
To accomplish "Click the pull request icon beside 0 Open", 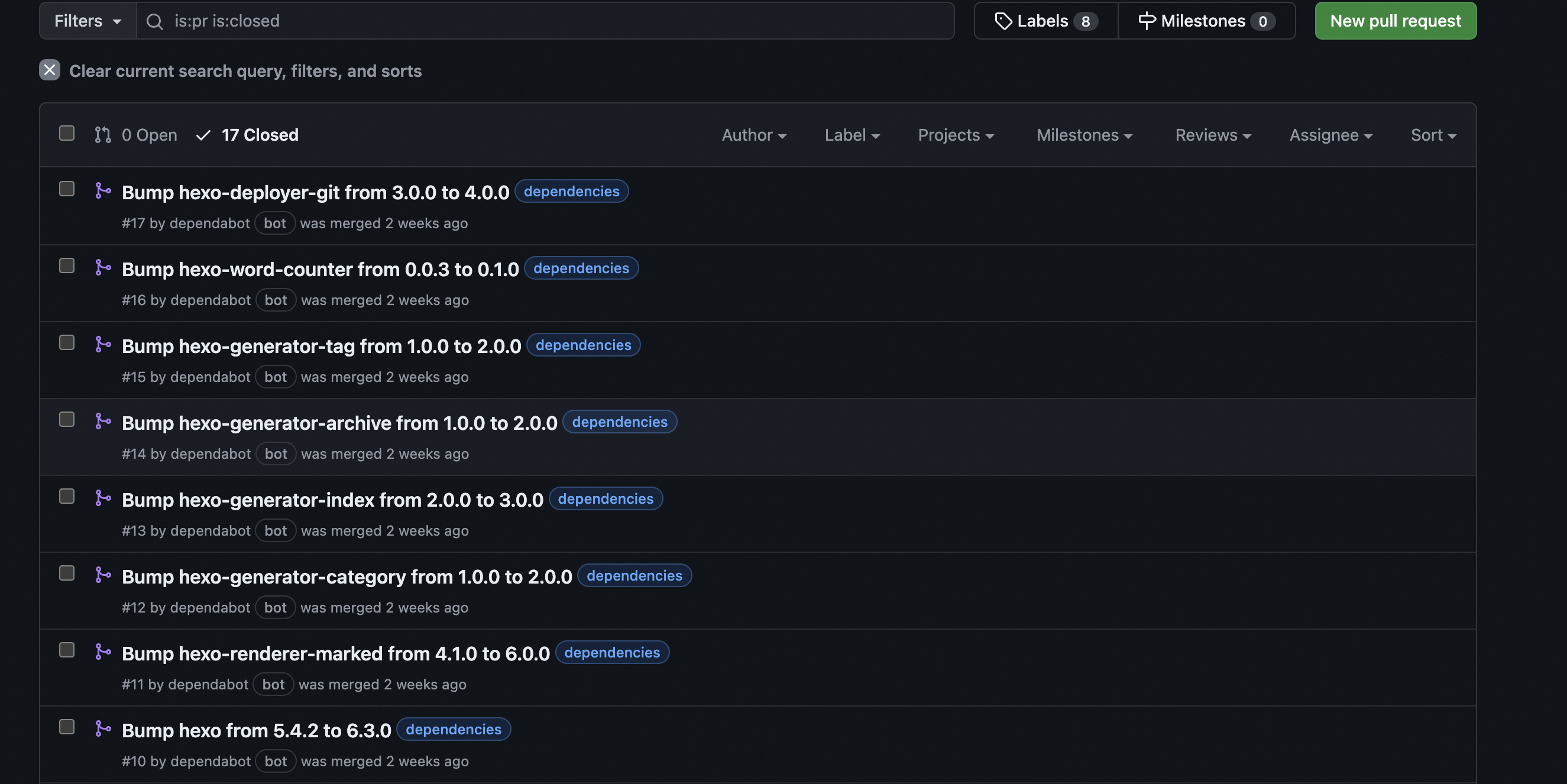I will [x=103, y=135].
